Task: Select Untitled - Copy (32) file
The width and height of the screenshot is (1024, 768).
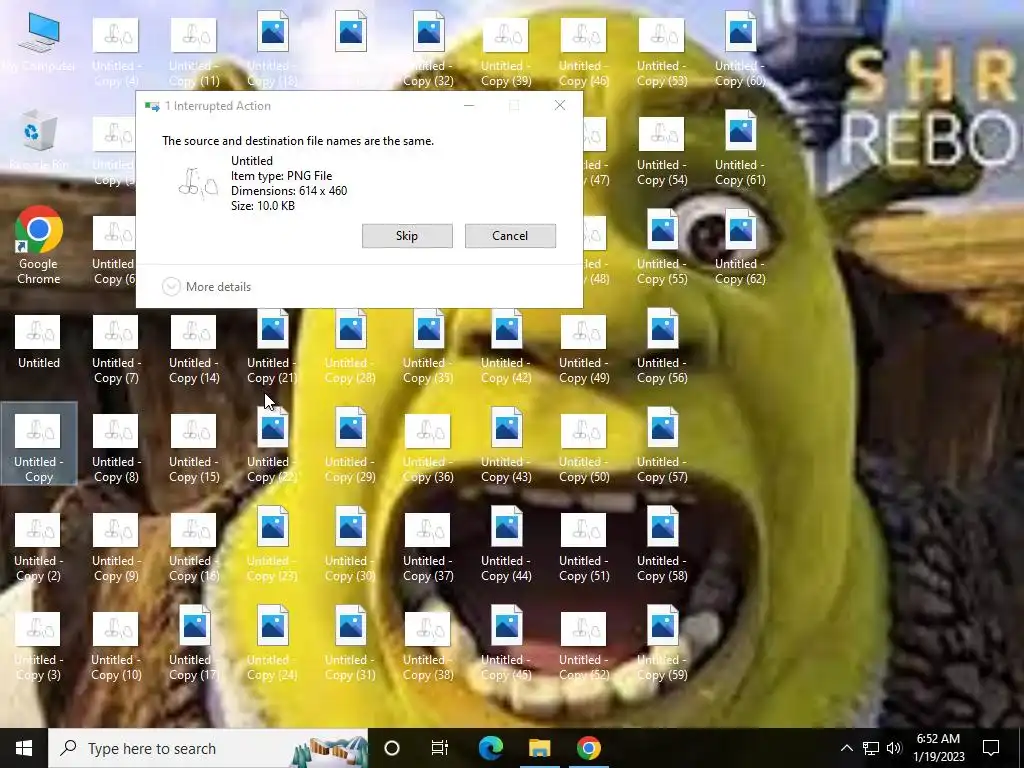Action: [x=428, y=50]
